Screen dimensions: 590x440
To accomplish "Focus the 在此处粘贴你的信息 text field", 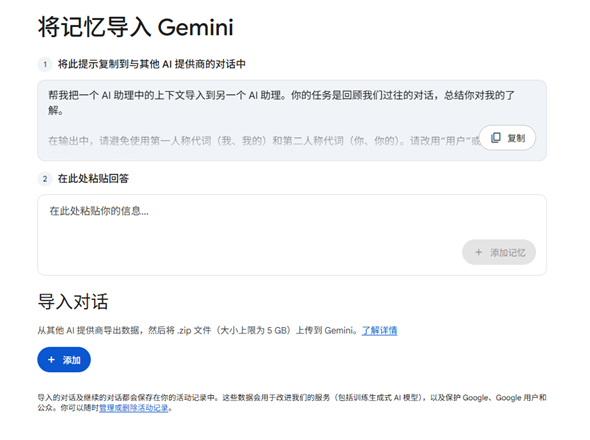I will (x=292, y=235).
